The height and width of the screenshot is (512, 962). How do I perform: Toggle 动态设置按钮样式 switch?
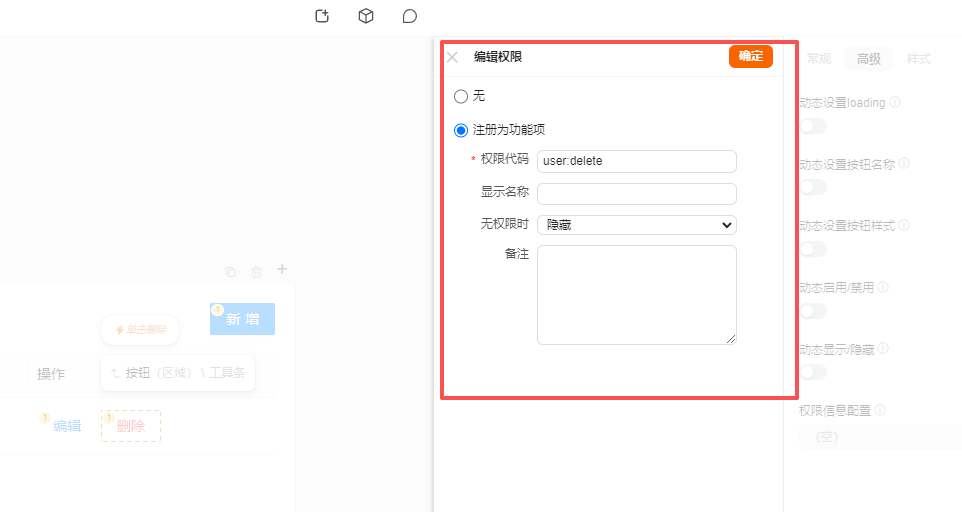click(814, 249)
